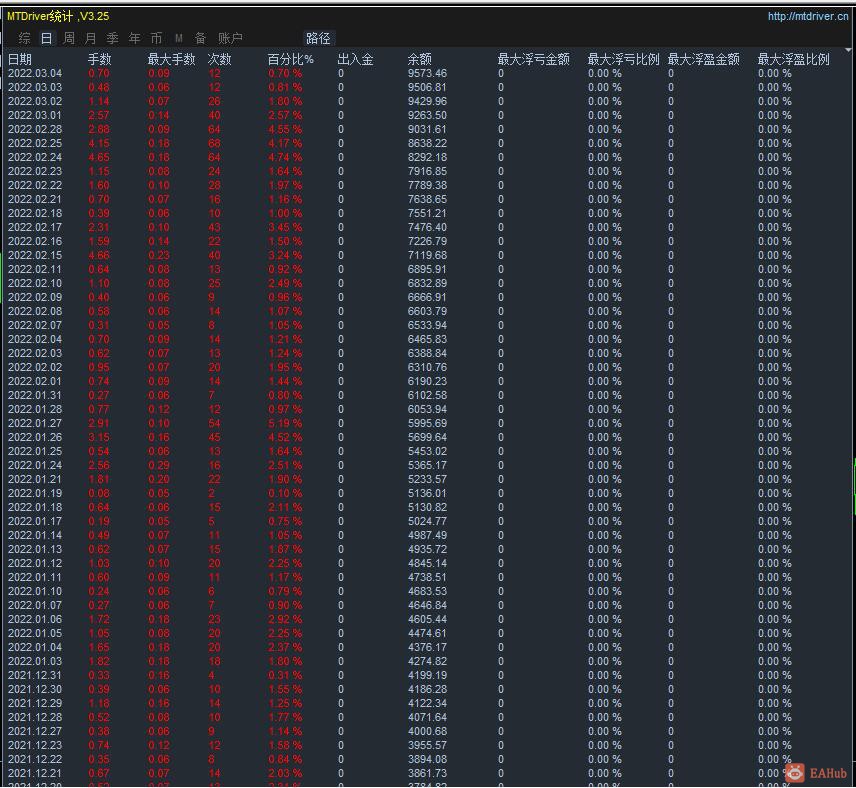Image resolution: width=856 pixels, height=788 pixels.
Task: Click the balance value 7119.68
Action: [x=427, y=256]
